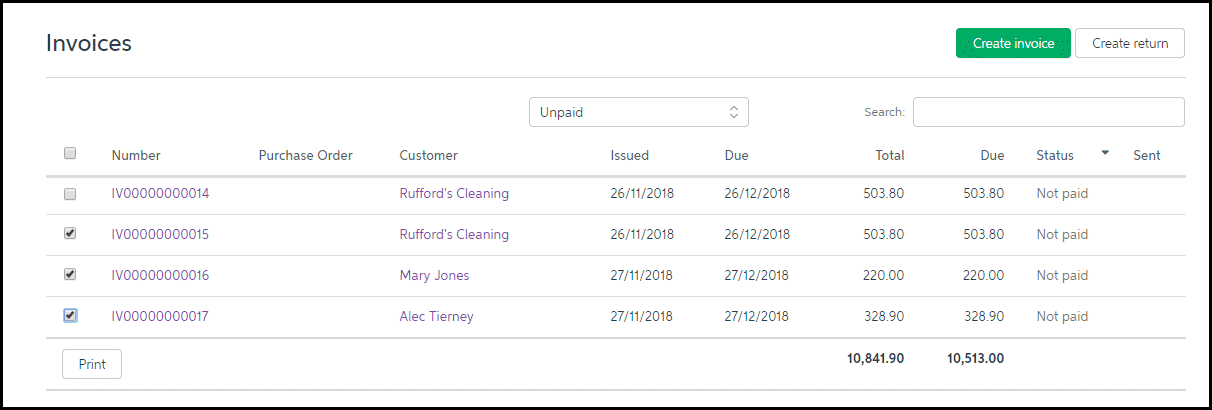Check the box for invoice IV00000000014

(x=70, y=194)
